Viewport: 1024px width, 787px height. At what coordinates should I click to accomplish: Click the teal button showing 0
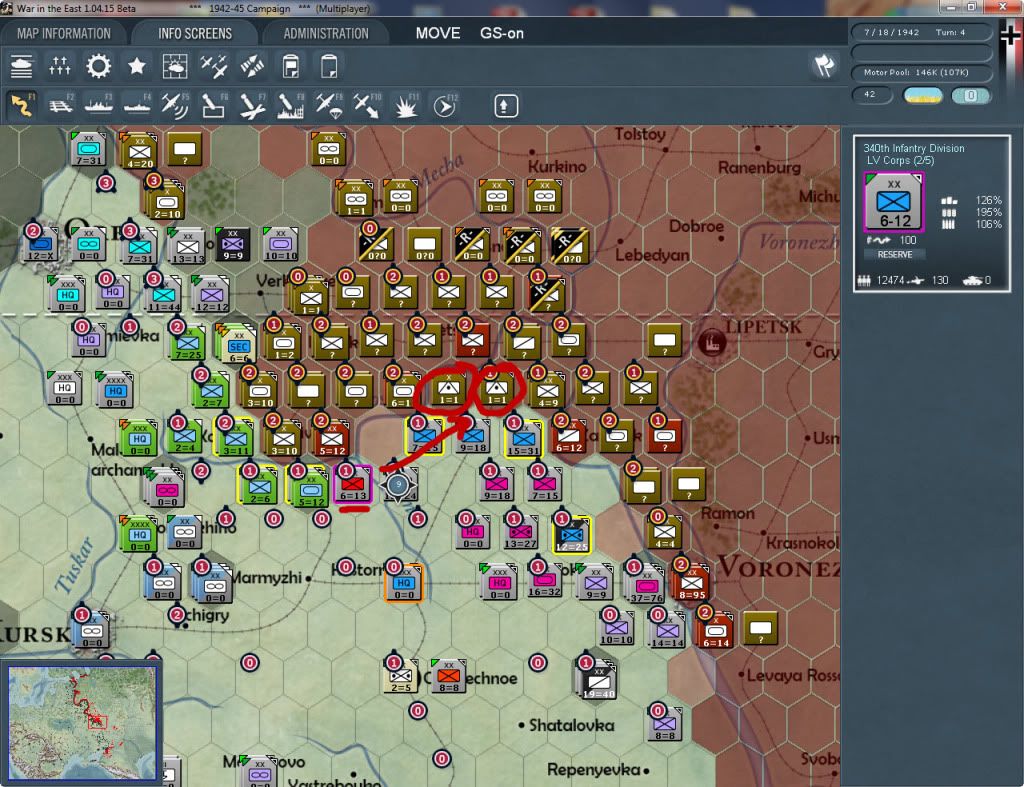click(971, 95)
